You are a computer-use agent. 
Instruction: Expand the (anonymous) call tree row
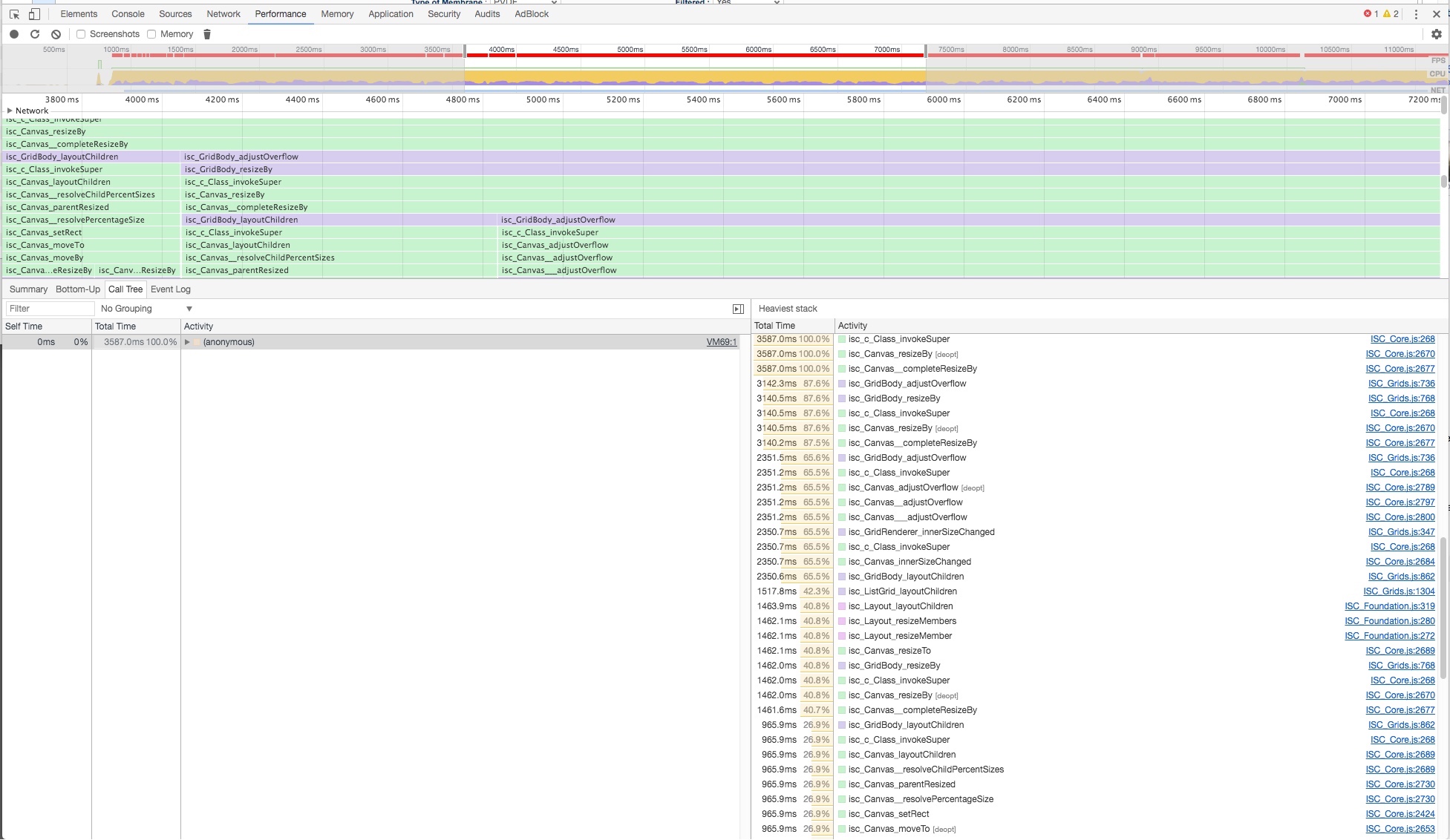pos(187,342)
